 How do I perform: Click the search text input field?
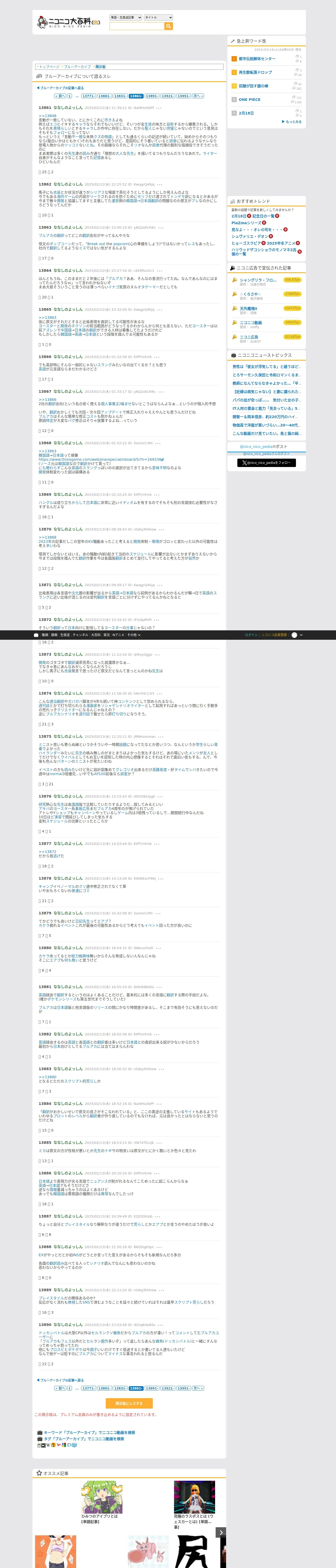[137, 26]
